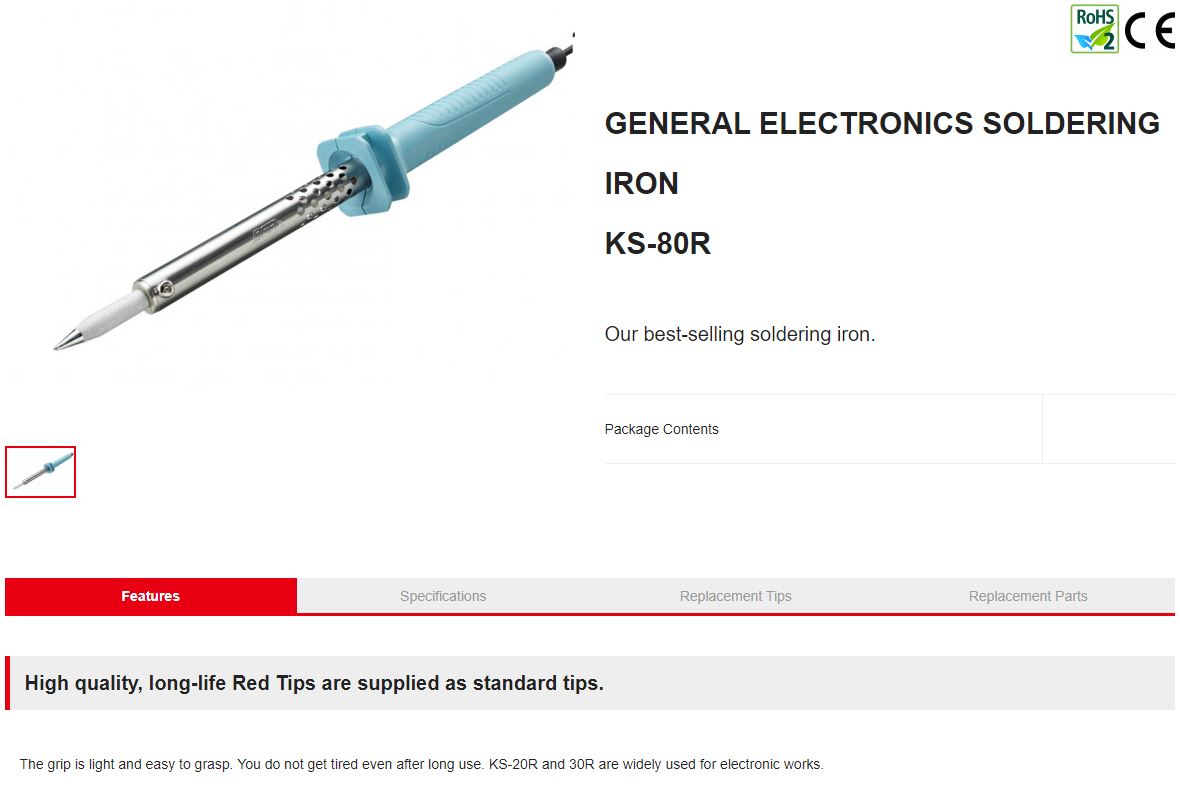Click the word IRON in the title
Screen dimensions: 1180x809
point(641,184)
